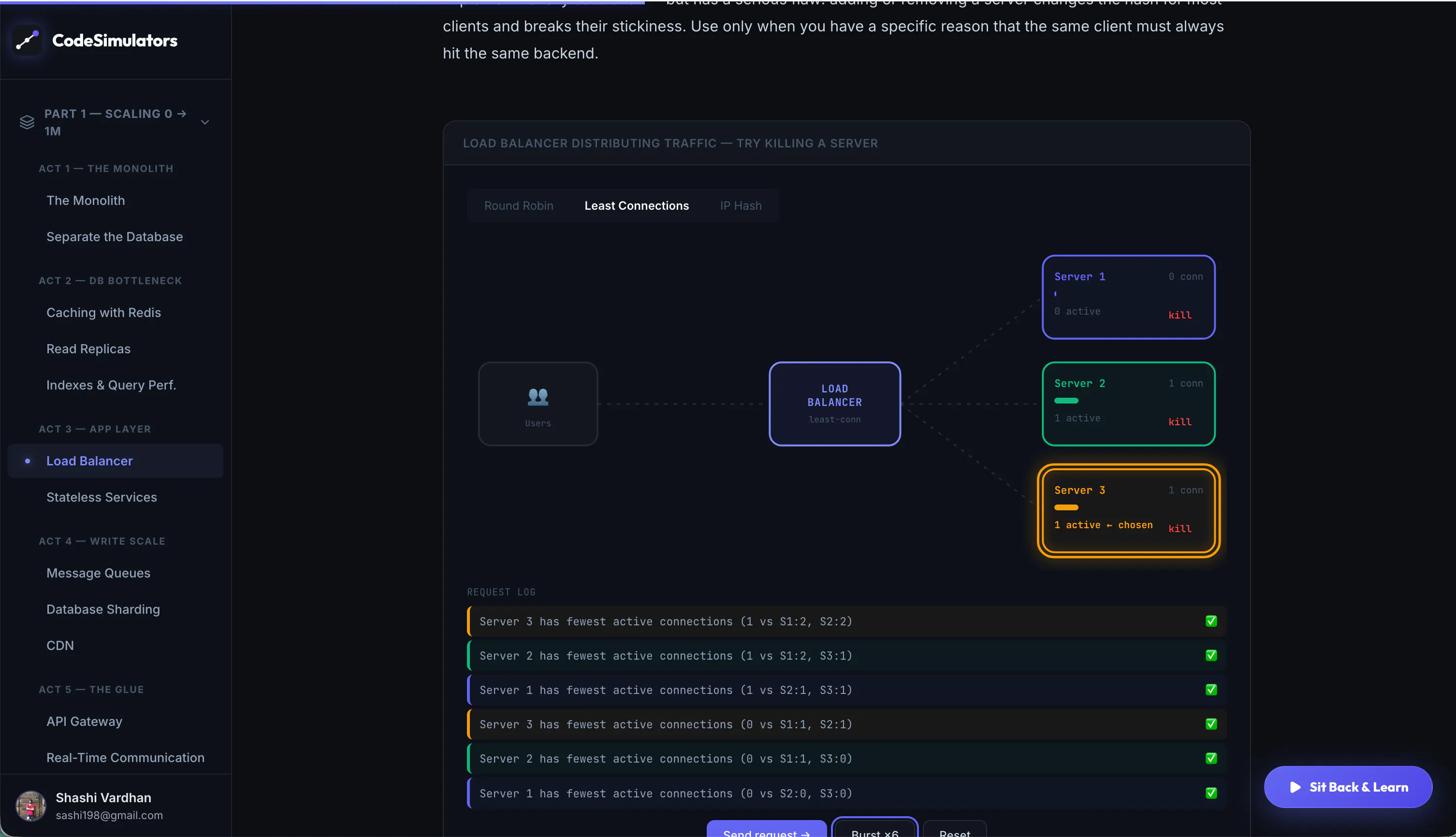This screenshot has height=837, width=1456.
Task: Click the Load Balancer node
Action: [x=834, y=404]
